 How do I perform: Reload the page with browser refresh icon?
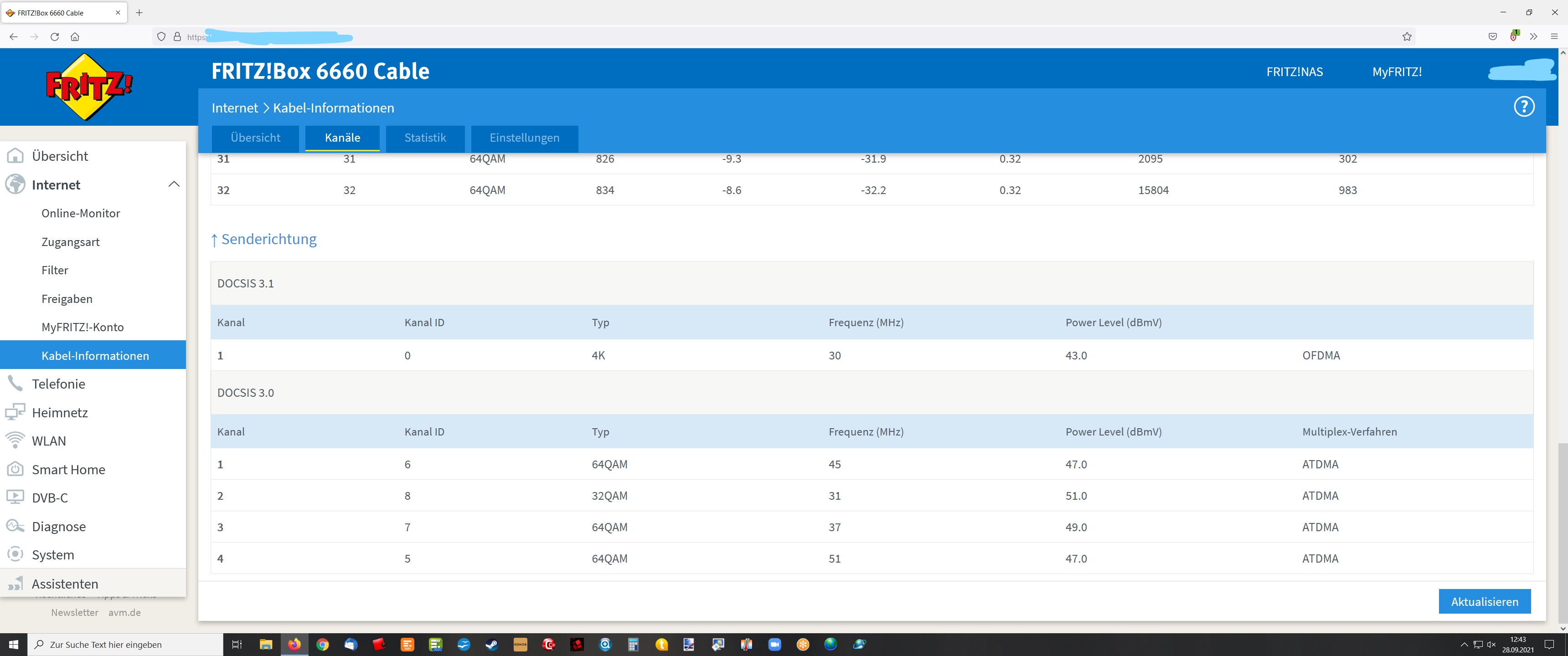[x=55, y=36]
